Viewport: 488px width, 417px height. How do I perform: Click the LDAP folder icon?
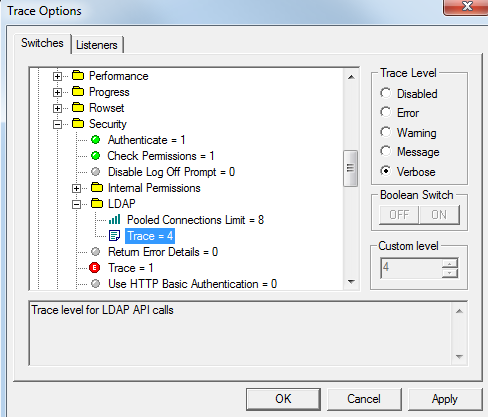(x=97, y=203)
